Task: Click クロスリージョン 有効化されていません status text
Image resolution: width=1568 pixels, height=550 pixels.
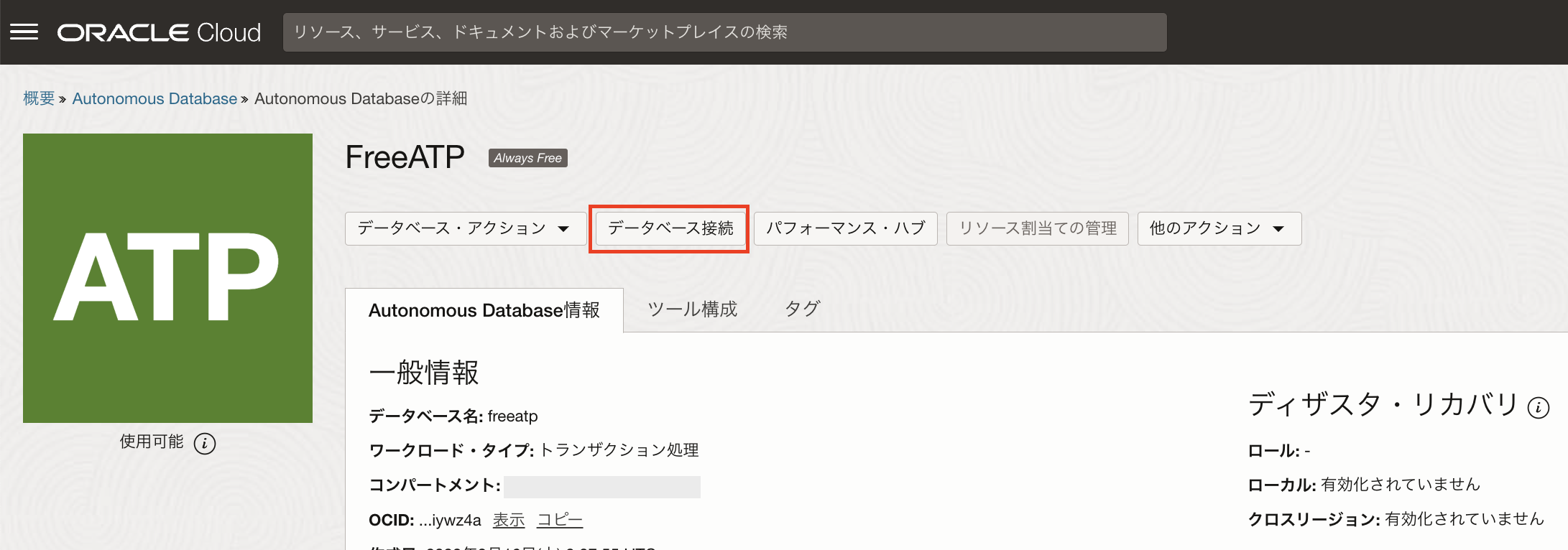Action: [x=1465, y=519]
